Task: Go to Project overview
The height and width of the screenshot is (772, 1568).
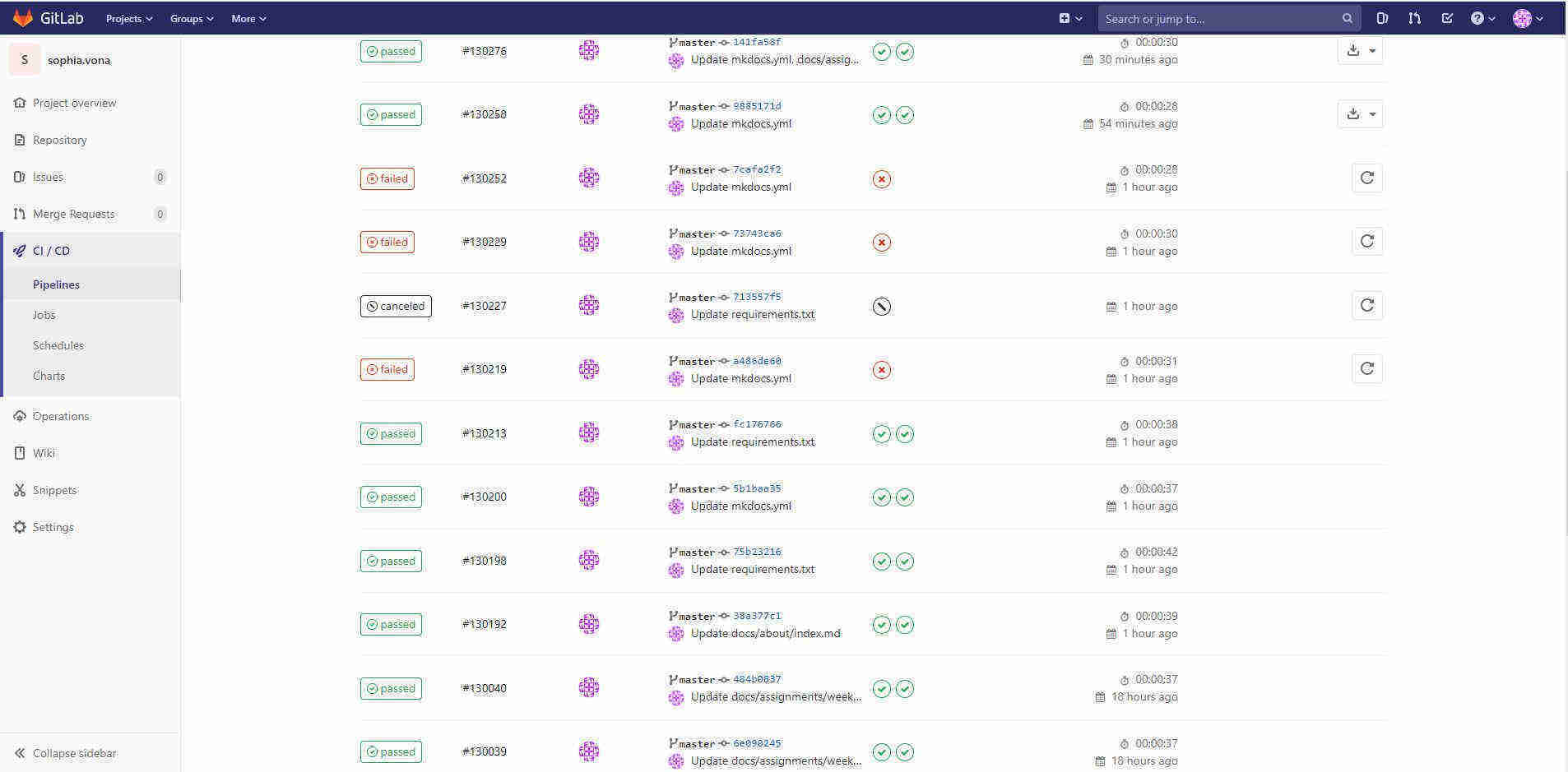Action: point(74,103)
